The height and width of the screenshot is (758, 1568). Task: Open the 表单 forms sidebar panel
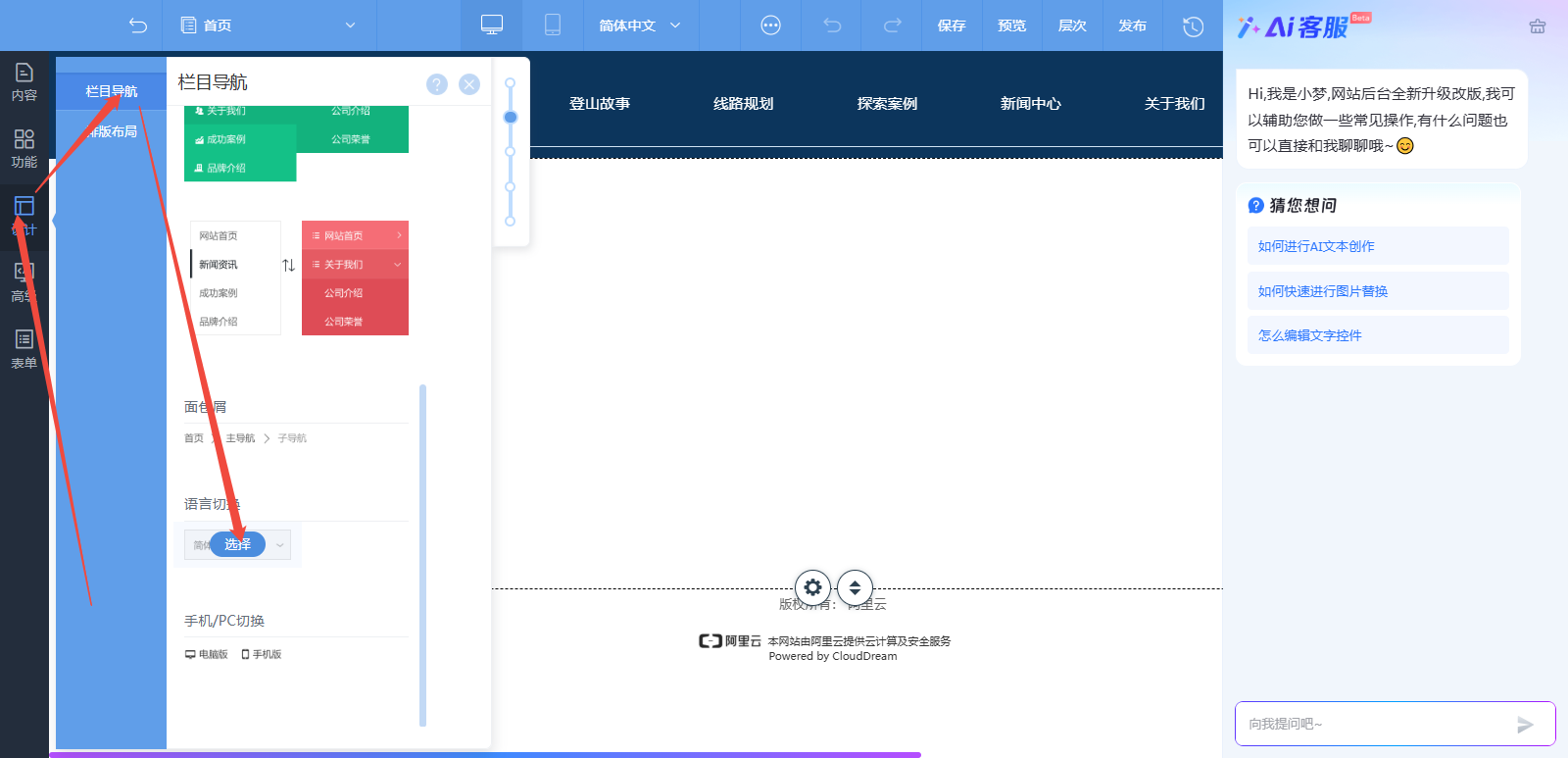click(24, 350)
